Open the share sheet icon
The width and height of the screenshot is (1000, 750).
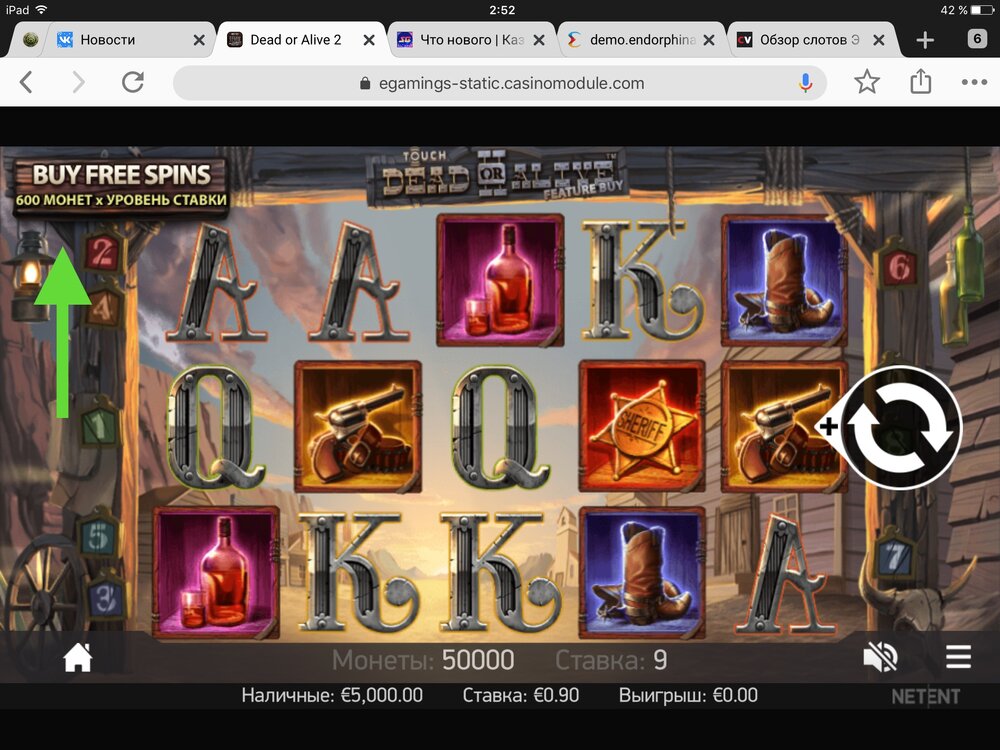coord(920,82)
